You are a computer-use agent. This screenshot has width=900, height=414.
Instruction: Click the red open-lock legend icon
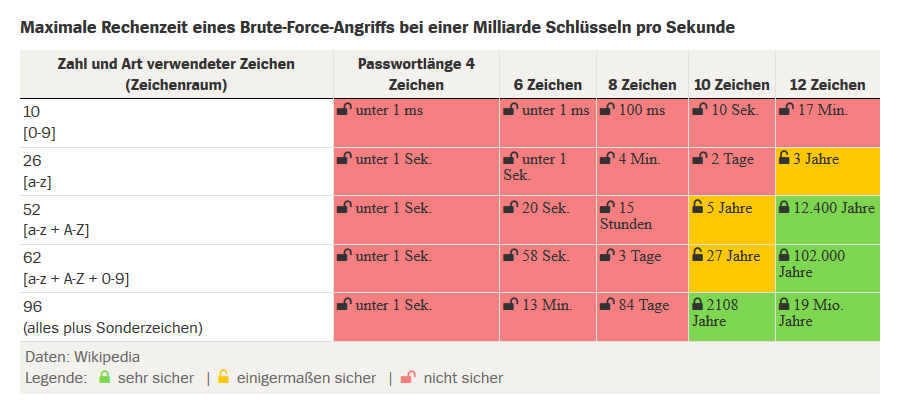[407, 378]
